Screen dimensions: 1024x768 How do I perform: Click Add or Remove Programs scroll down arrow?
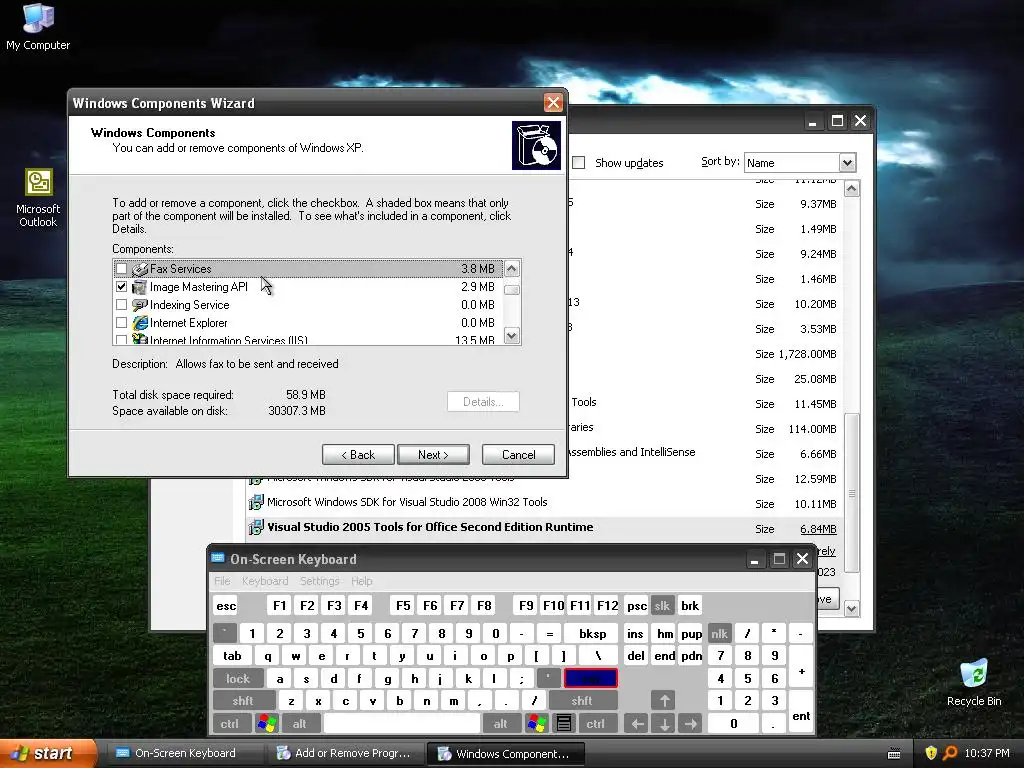pos(852,609)
